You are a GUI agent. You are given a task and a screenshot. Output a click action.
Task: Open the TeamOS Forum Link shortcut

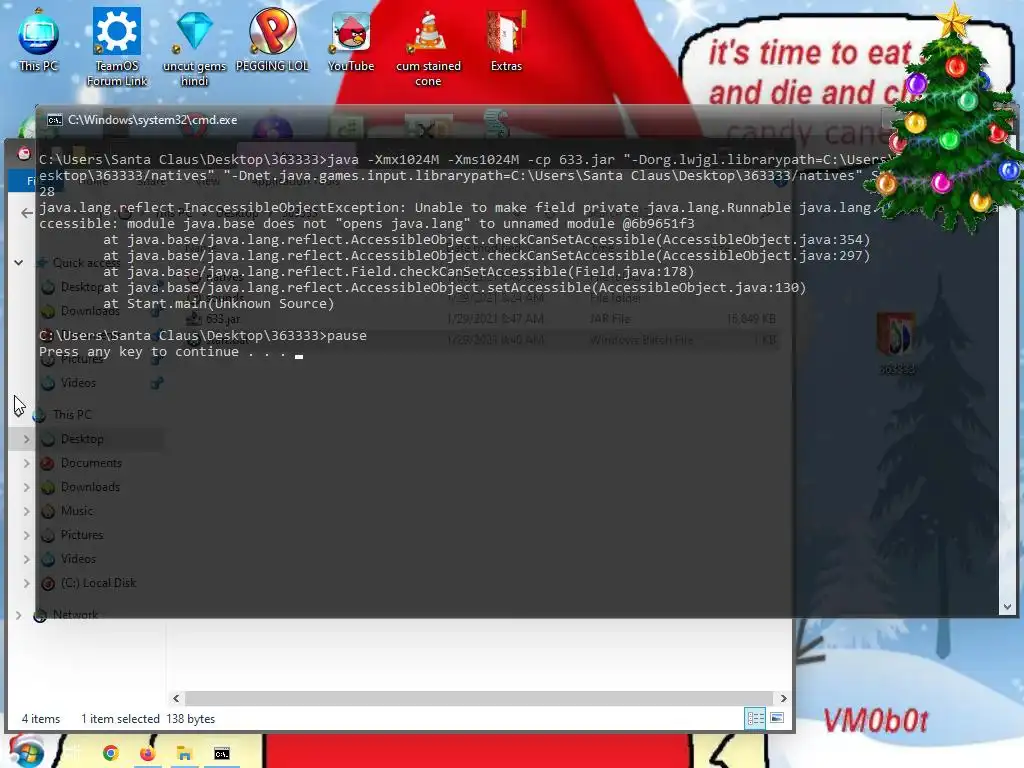click(x=117, y=47)
